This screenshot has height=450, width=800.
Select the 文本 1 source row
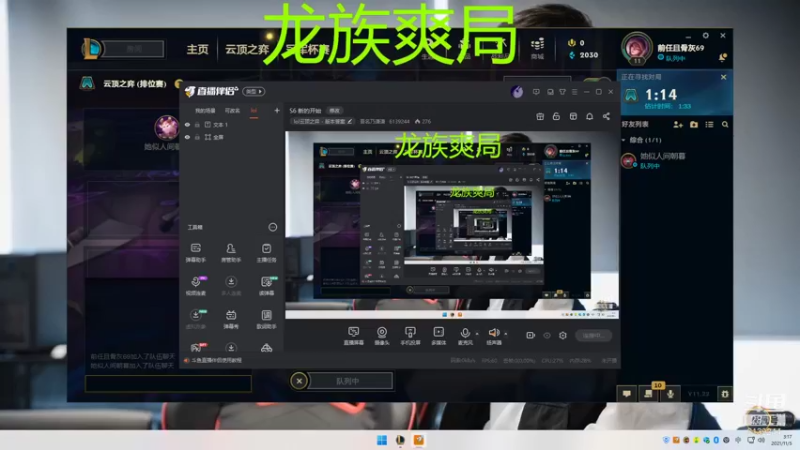[232, 124]
